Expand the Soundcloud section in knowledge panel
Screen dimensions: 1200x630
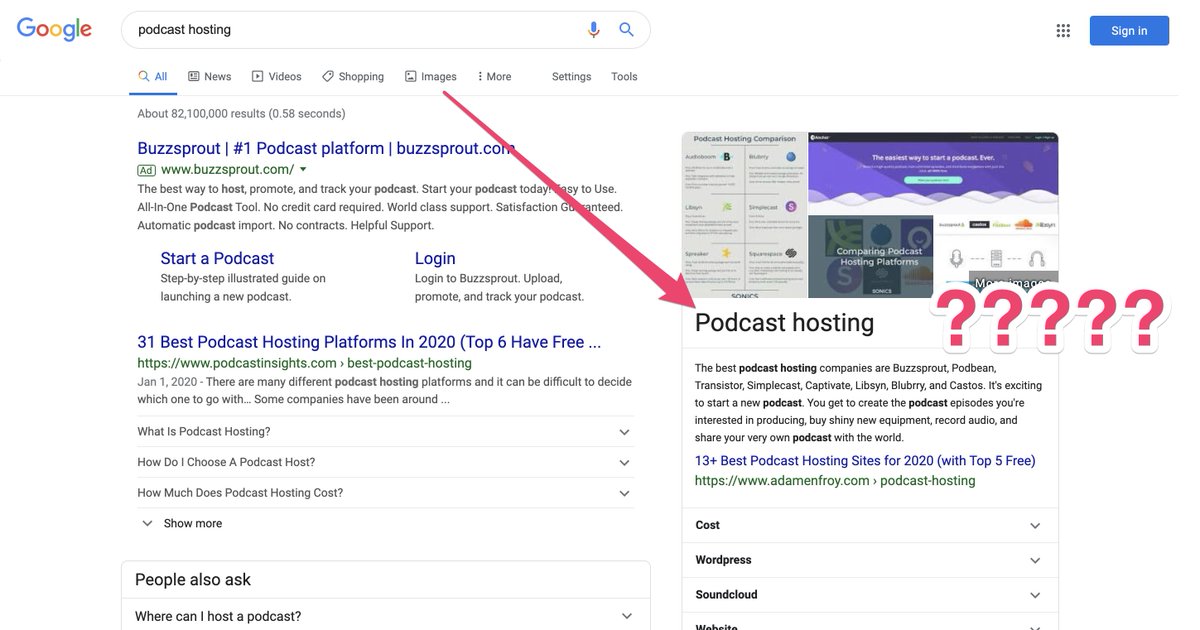pyautogui.click(x=870, y=595)
